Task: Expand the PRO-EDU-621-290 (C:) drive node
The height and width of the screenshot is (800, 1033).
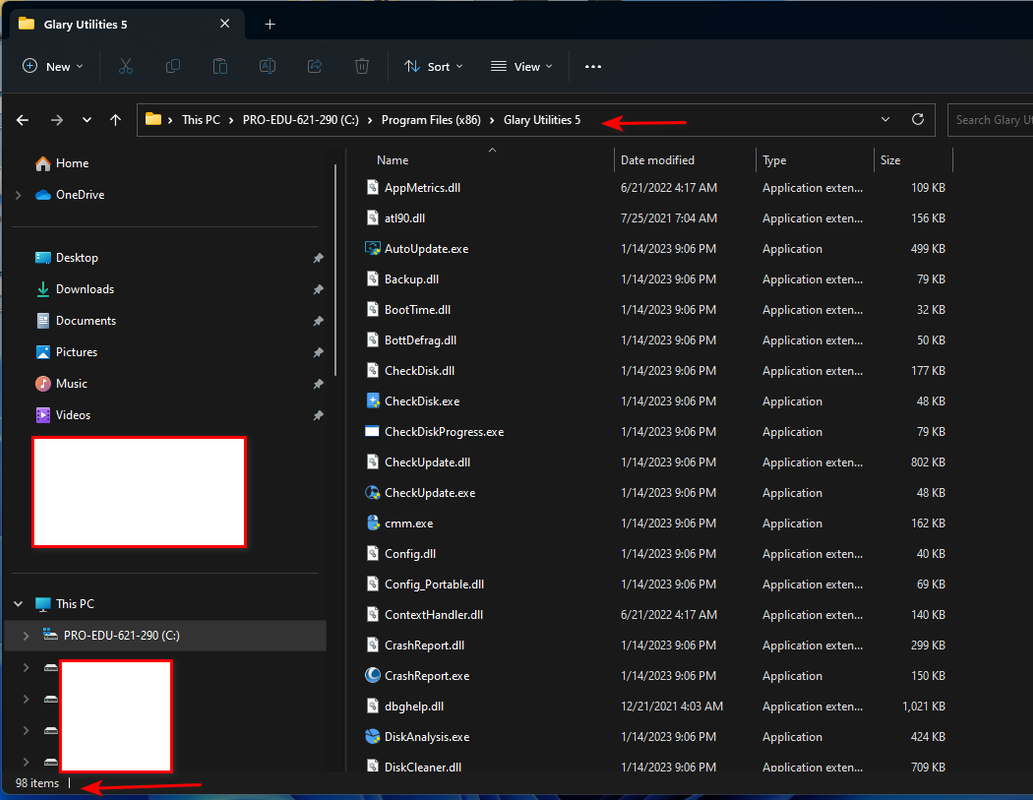Action: [x=26, y=636]
